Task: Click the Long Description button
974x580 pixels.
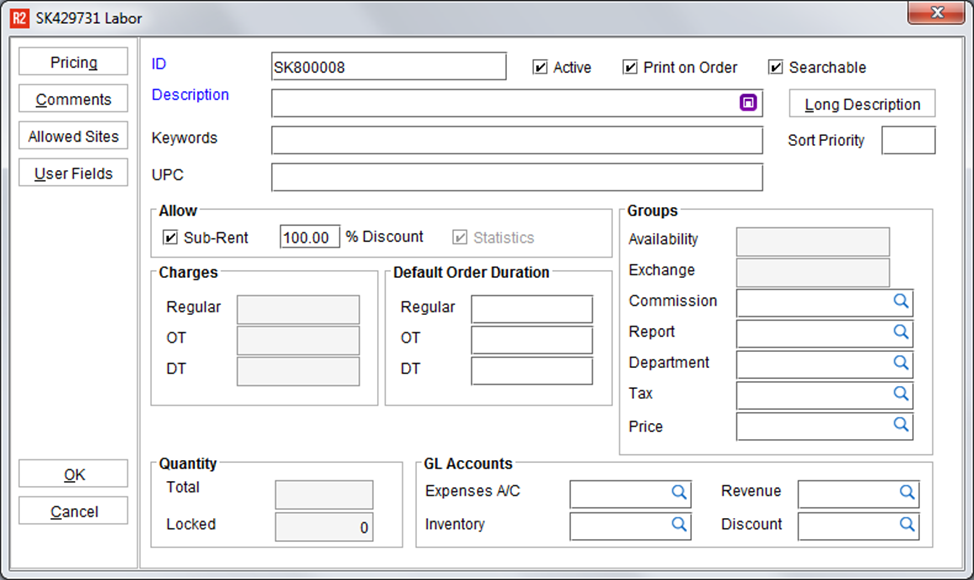Action: (862, 104)
